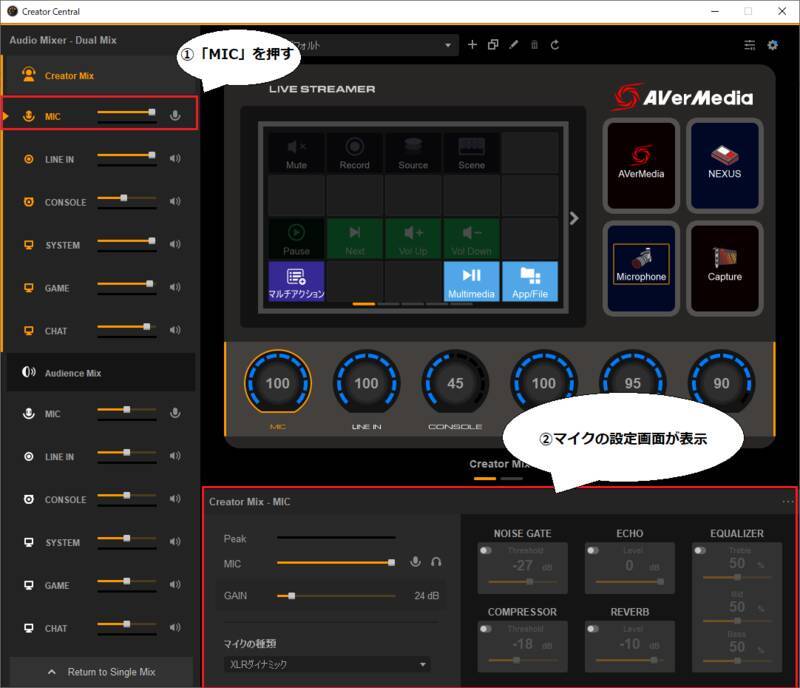Click Return to Single Mix button

pos(101,672)
